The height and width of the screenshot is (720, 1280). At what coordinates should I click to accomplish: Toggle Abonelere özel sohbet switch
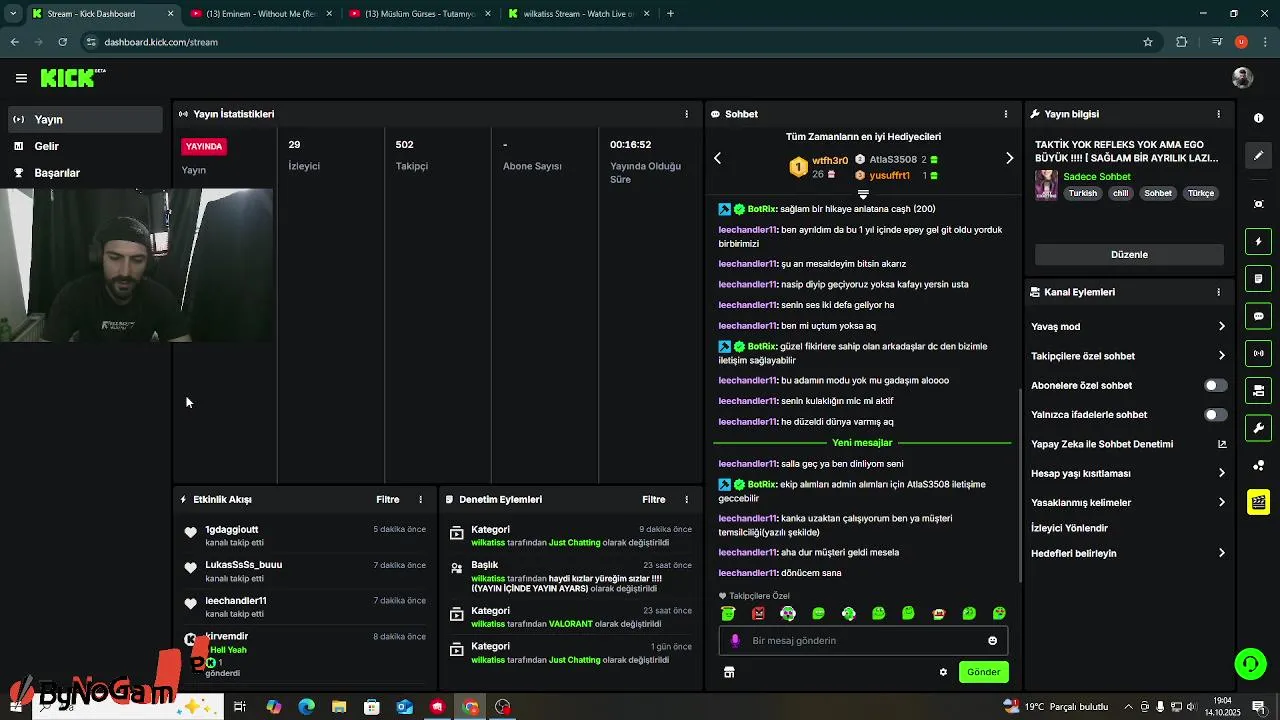click(x=1215, y=385)
